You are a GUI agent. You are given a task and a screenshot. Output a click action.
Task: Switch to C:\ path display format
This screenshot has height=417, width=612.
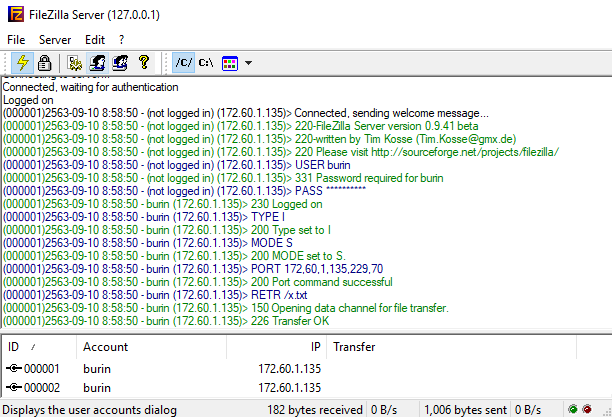pyautogui.click(x=206, y=62)
